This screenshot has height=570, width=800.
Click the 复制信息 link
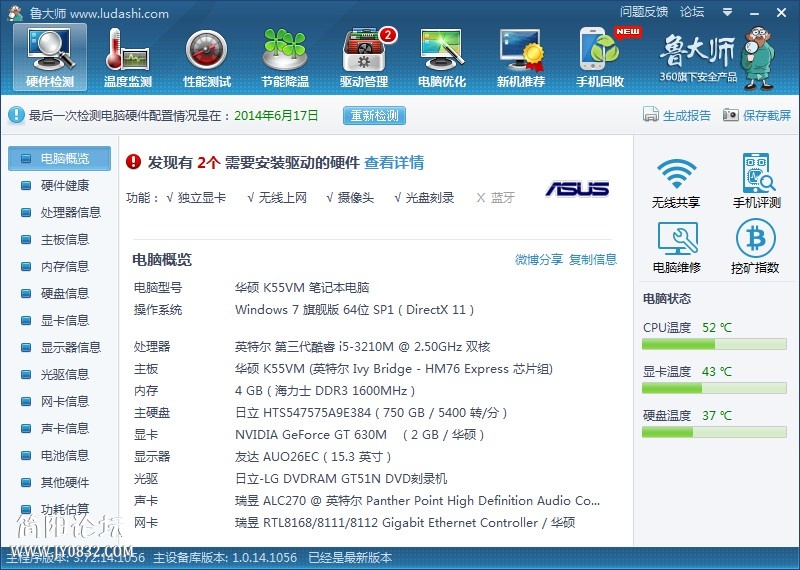click(593, 260)
